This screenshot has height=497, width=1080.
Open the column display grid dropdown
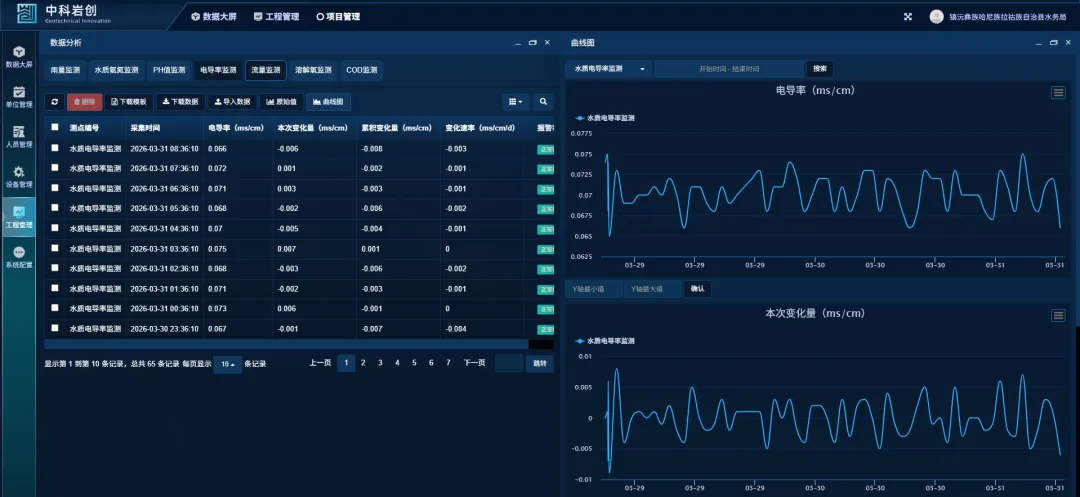point(515,101)
